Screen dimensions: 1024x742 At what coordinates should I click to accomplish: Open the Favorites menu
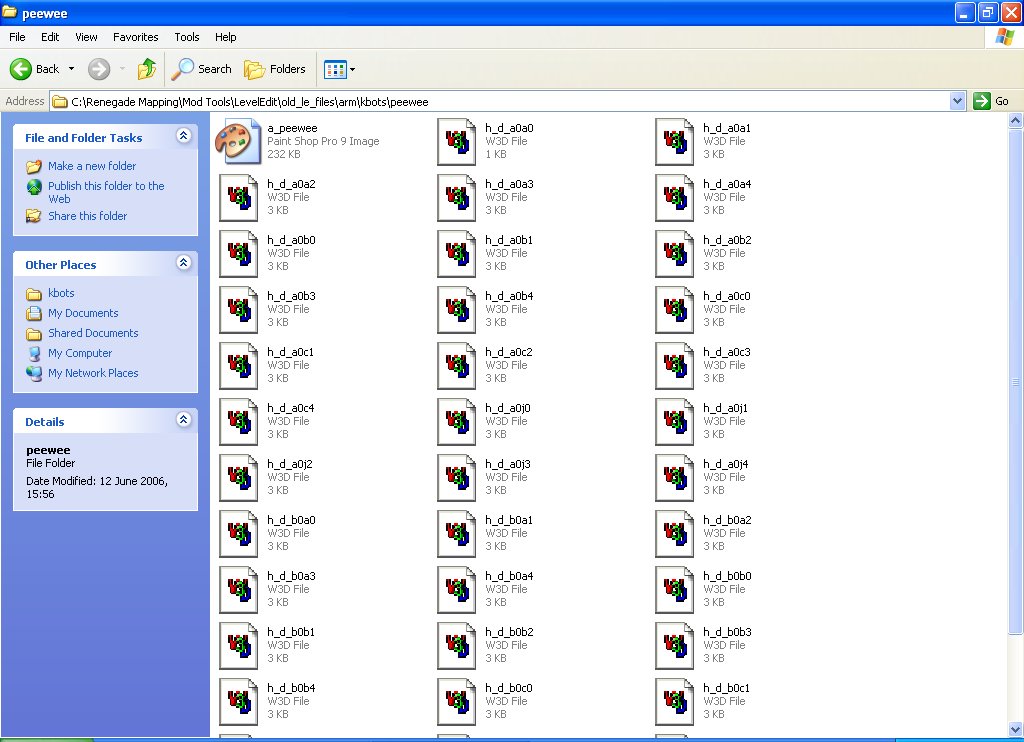135,37
